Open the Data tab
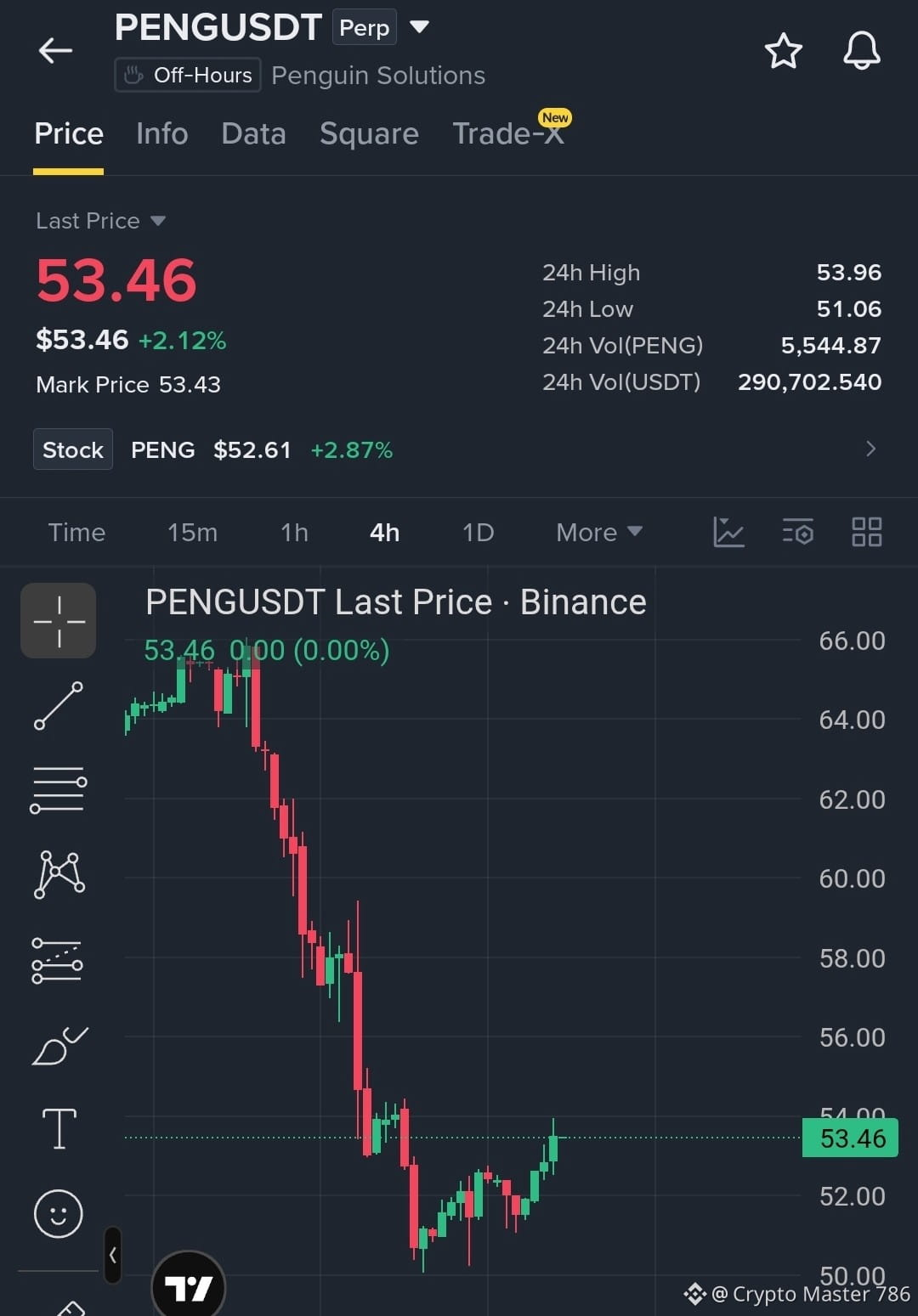The image size is (918, 1316). coord(253,134)
